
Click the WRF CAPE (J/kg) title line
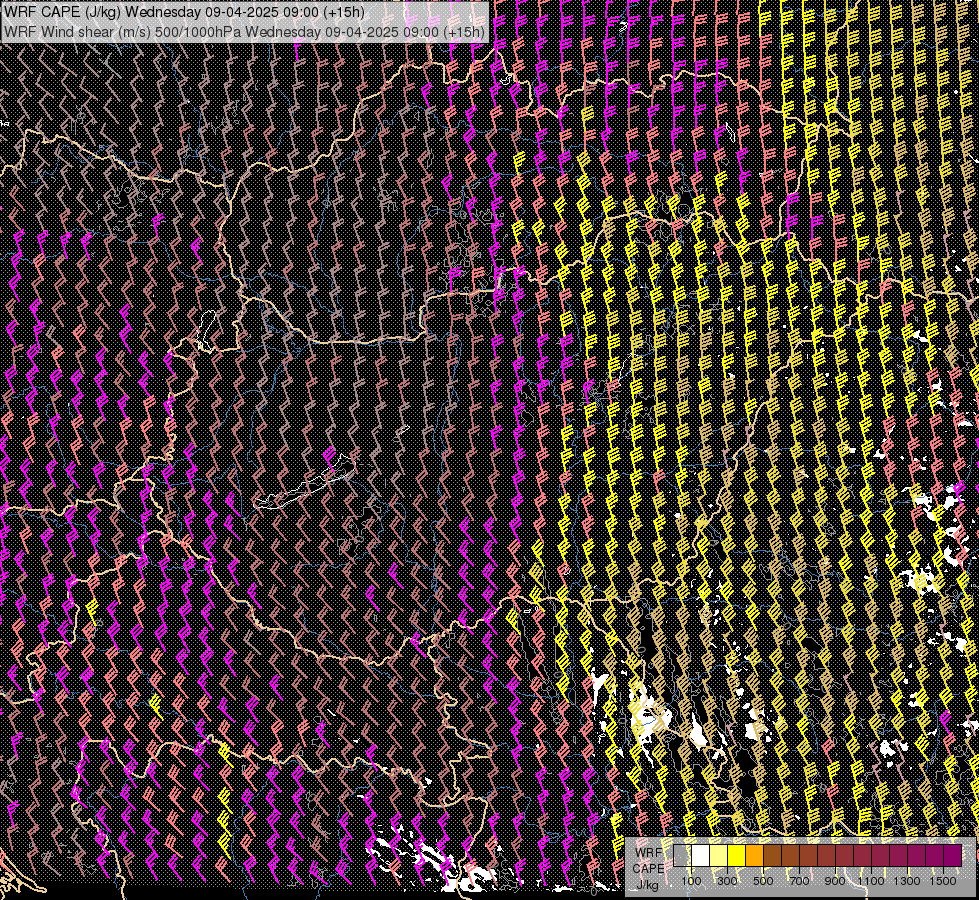[x=184, y=12]
